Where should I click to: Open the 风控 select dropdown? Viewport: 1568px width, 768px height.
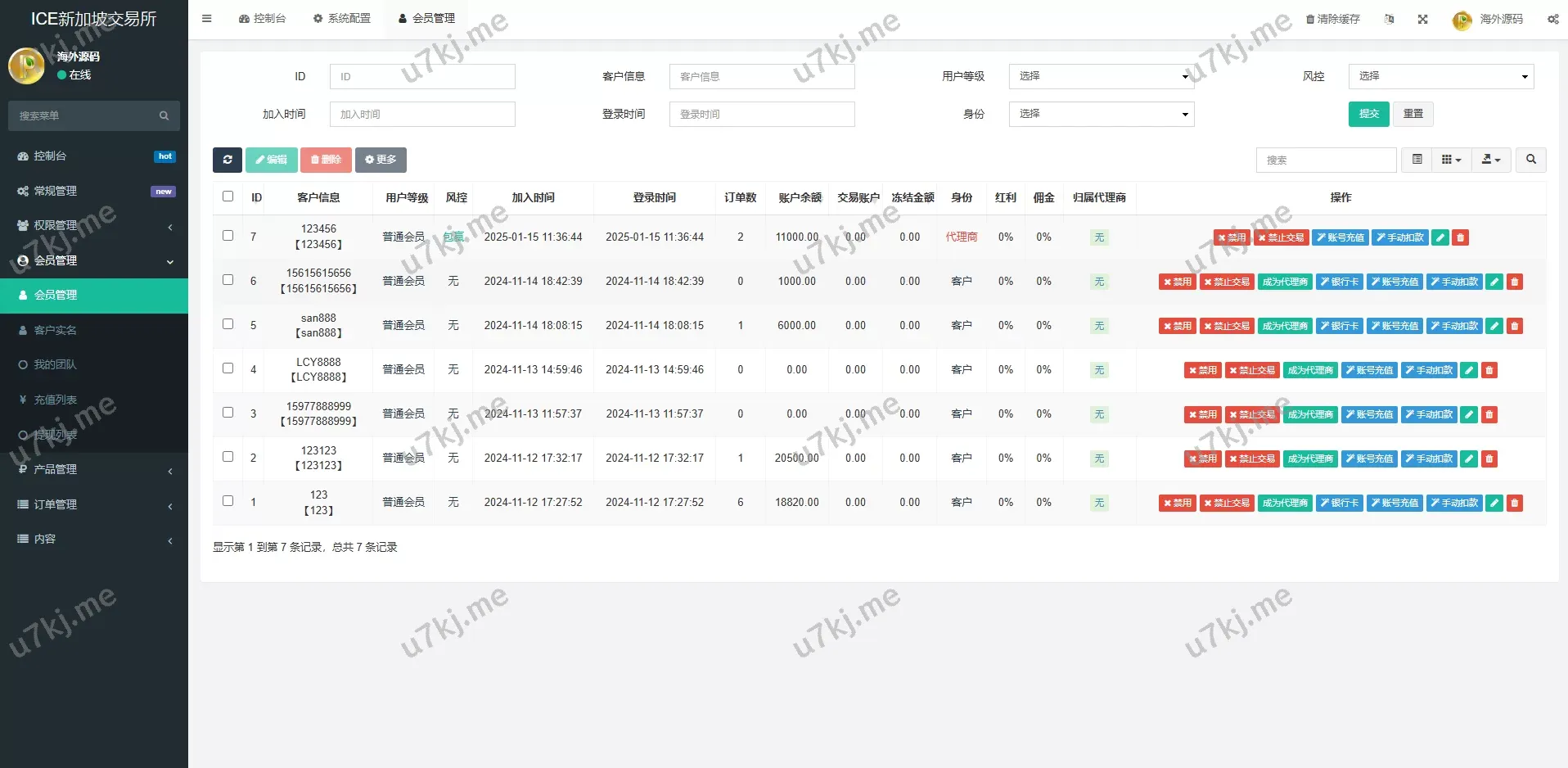(x=1440, y=76)
